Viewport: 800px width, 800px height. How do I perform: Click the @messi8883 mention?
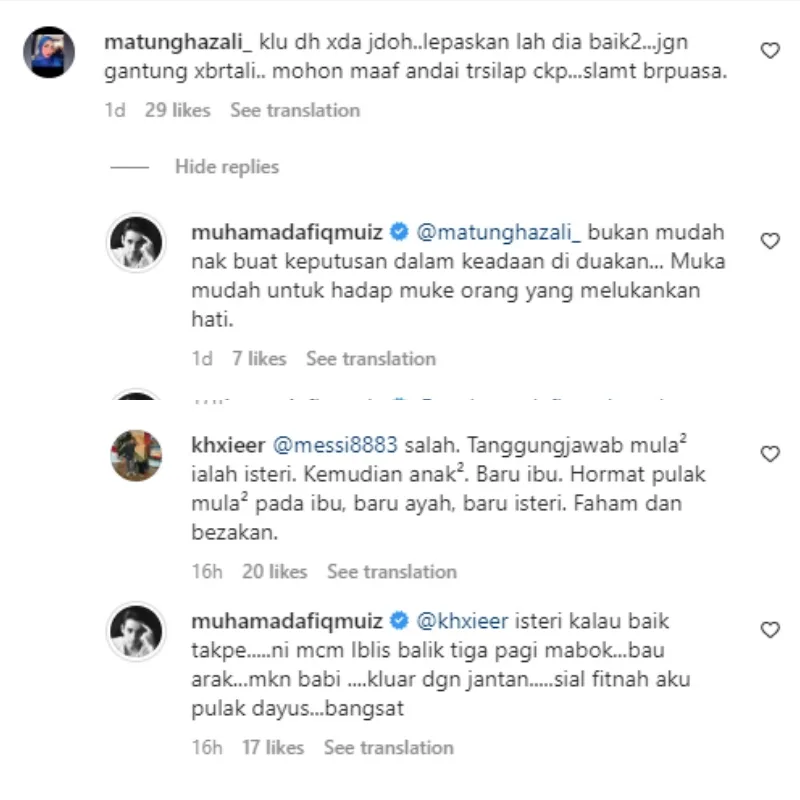[x=335, y=445]
